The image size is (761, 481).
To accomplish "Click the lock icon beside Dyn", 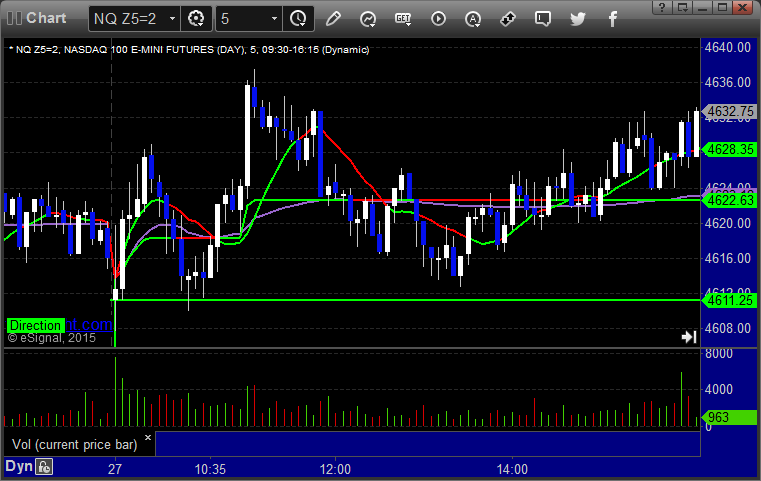I will click(x=44, y=467).
